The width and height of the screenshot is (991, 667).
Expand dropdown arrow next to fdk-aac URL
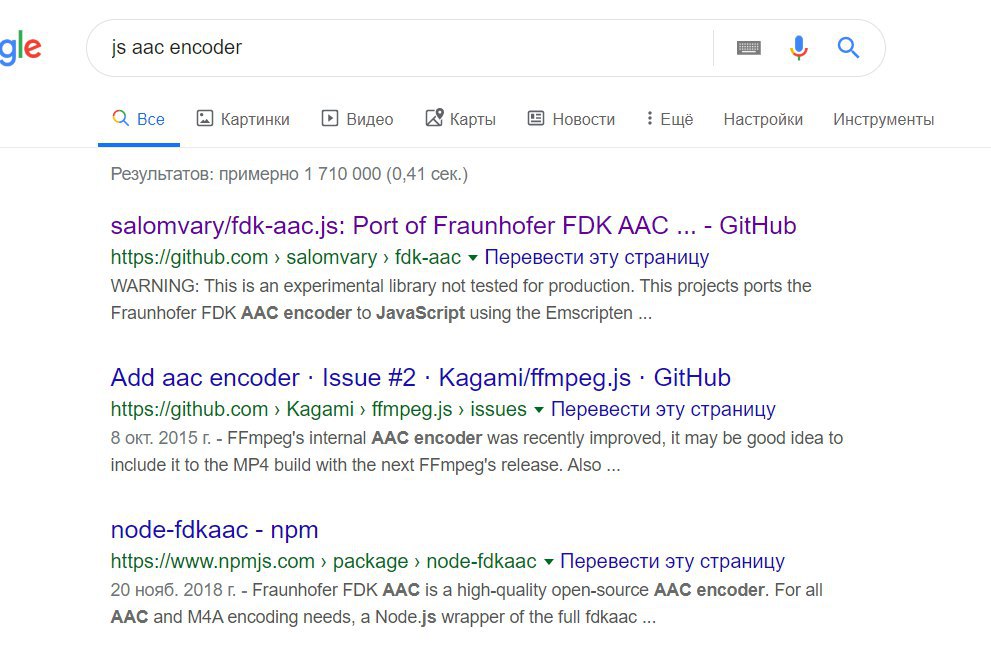pyautogui.click(x=473, y=258)
